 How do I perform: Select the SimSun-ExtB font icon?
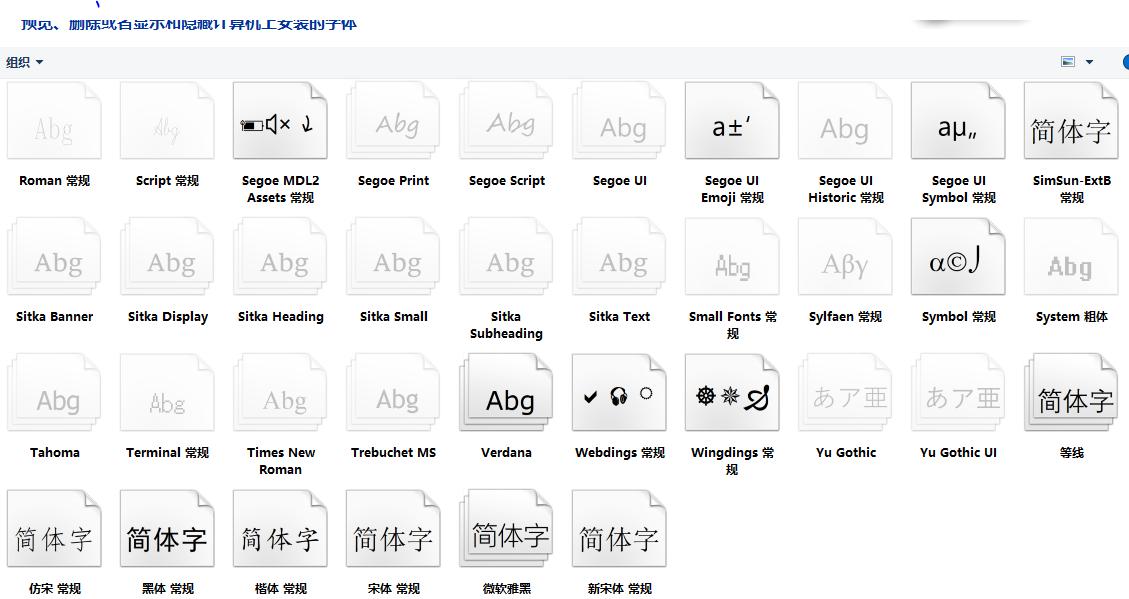pos(1071,121)
